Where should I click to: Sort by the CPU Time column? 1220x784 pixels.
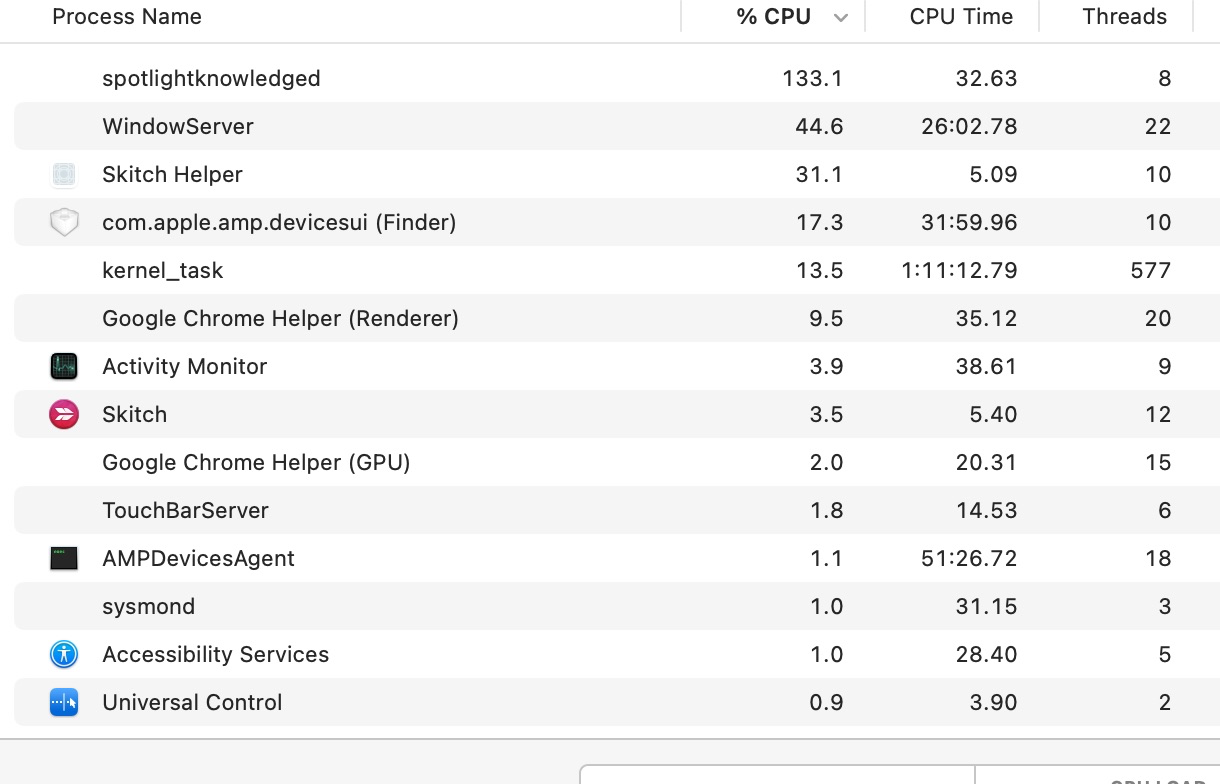pyautogui.click(x=961, y=17)
